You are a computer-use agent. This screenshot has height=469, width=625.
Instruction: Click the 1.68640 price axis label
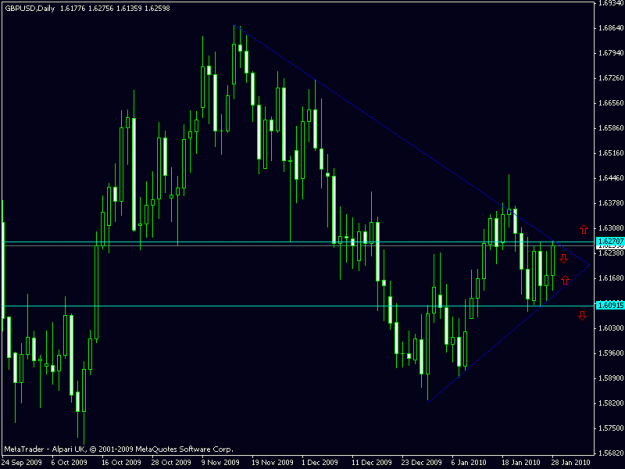tap(611, 28)
